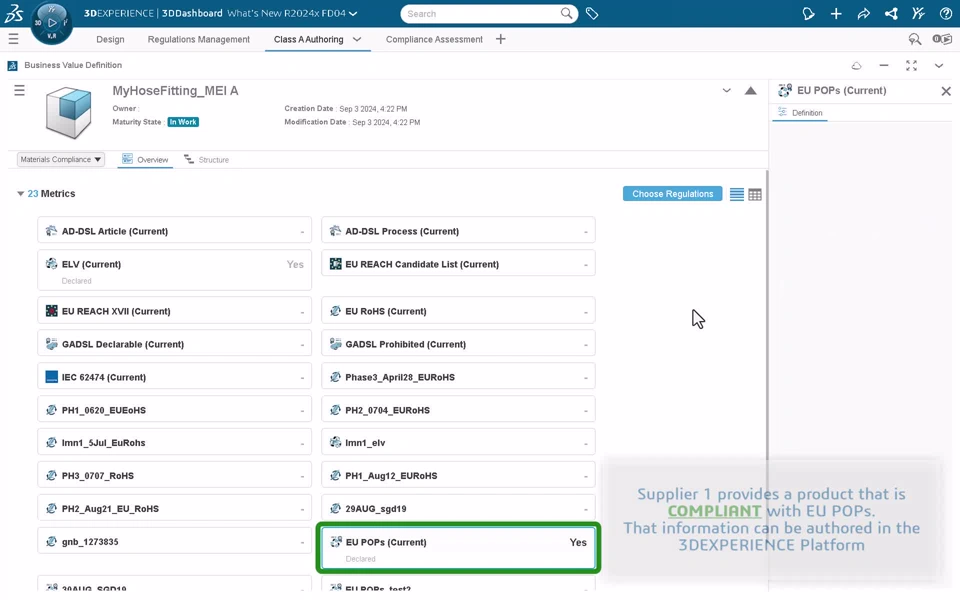Viewport: 960px width, 600px height.
Task: Open widget menu chevron at right
Action: pos(939,66)
